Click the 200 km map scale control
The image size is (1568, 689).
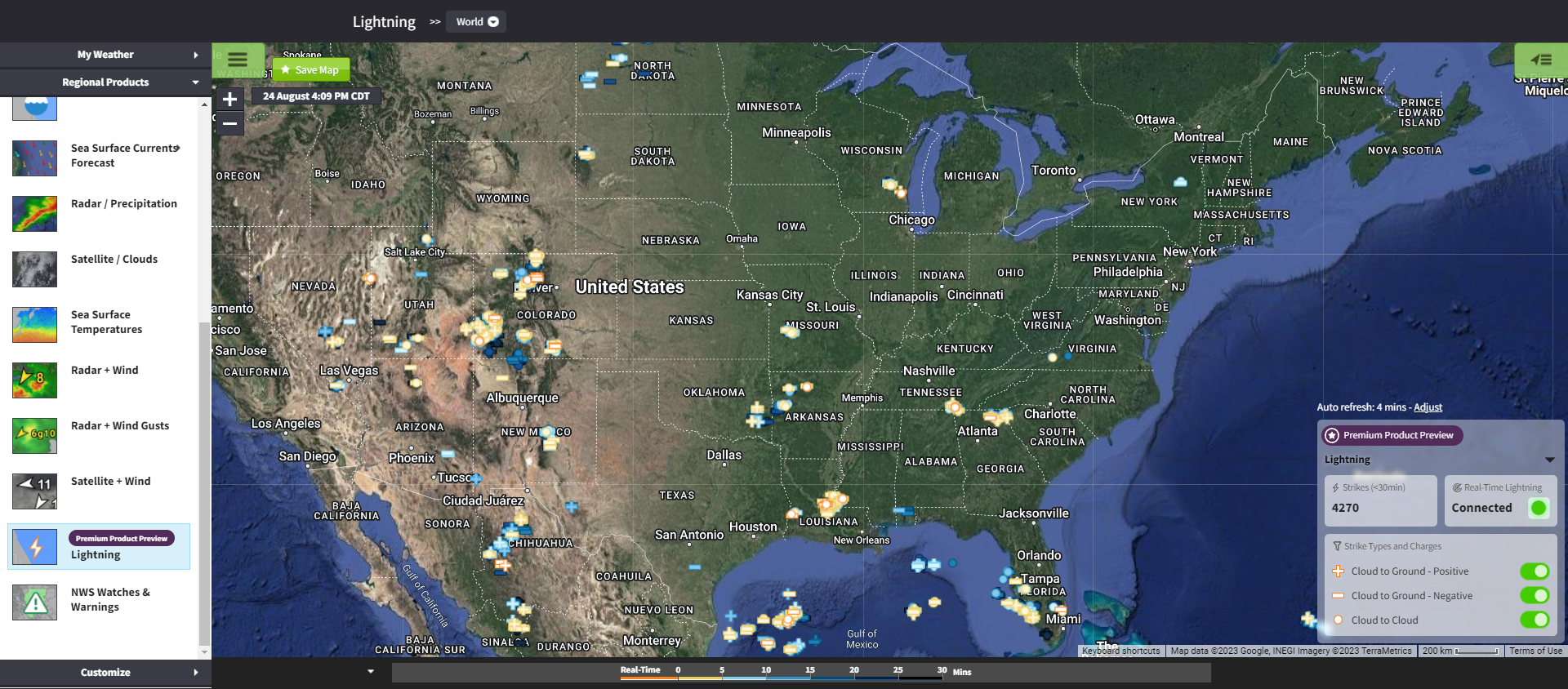1462,651
